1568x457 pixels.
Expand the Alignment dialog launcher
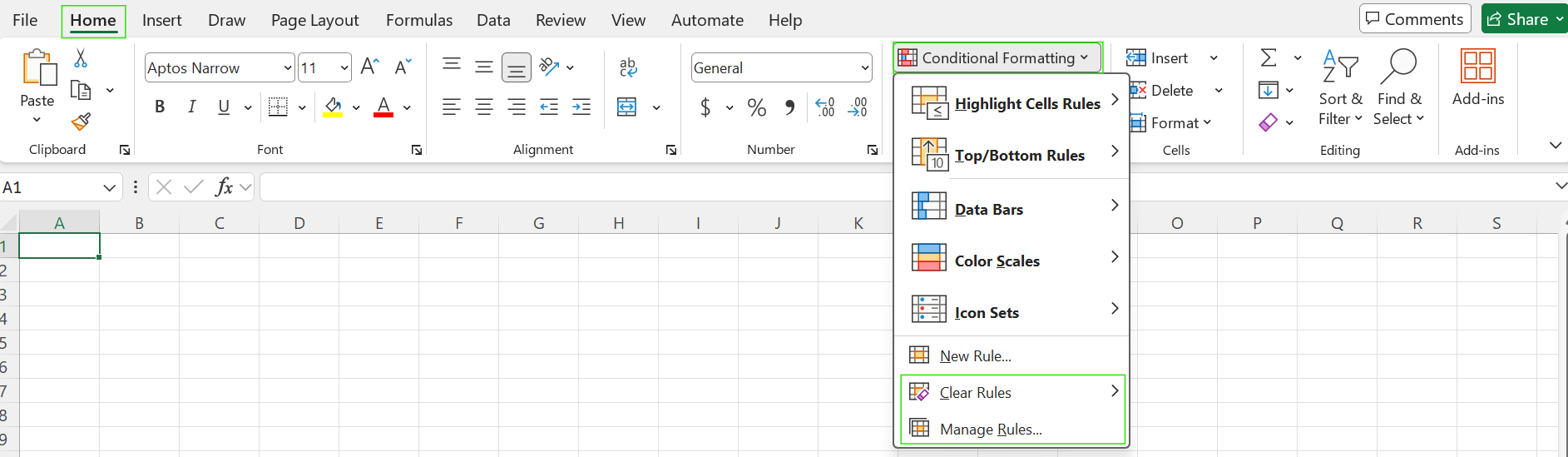pyautogui.click(x=671, y=150)
